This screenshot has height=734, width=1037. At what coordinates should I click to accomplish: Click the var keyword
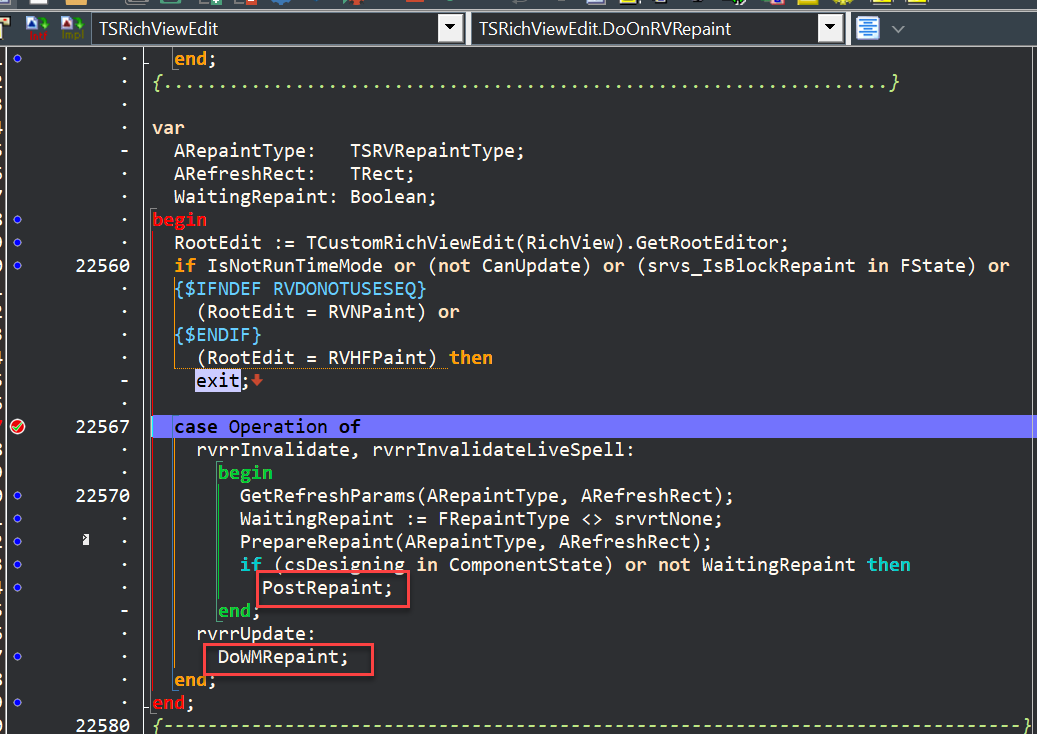pos(168,128)
